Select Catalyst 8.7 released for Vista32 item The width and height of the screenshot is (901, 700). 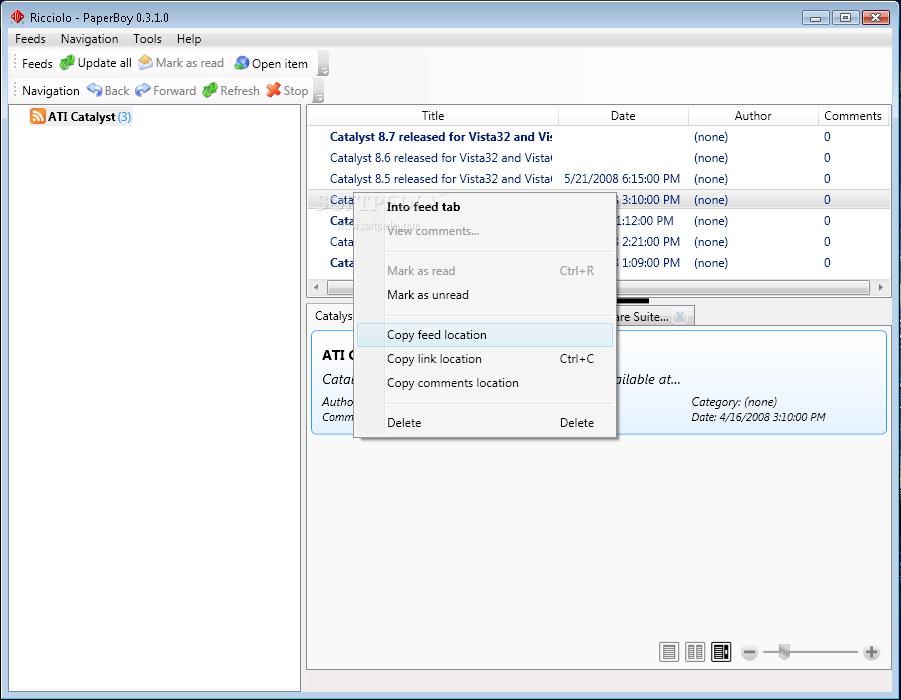click(441, 137)
